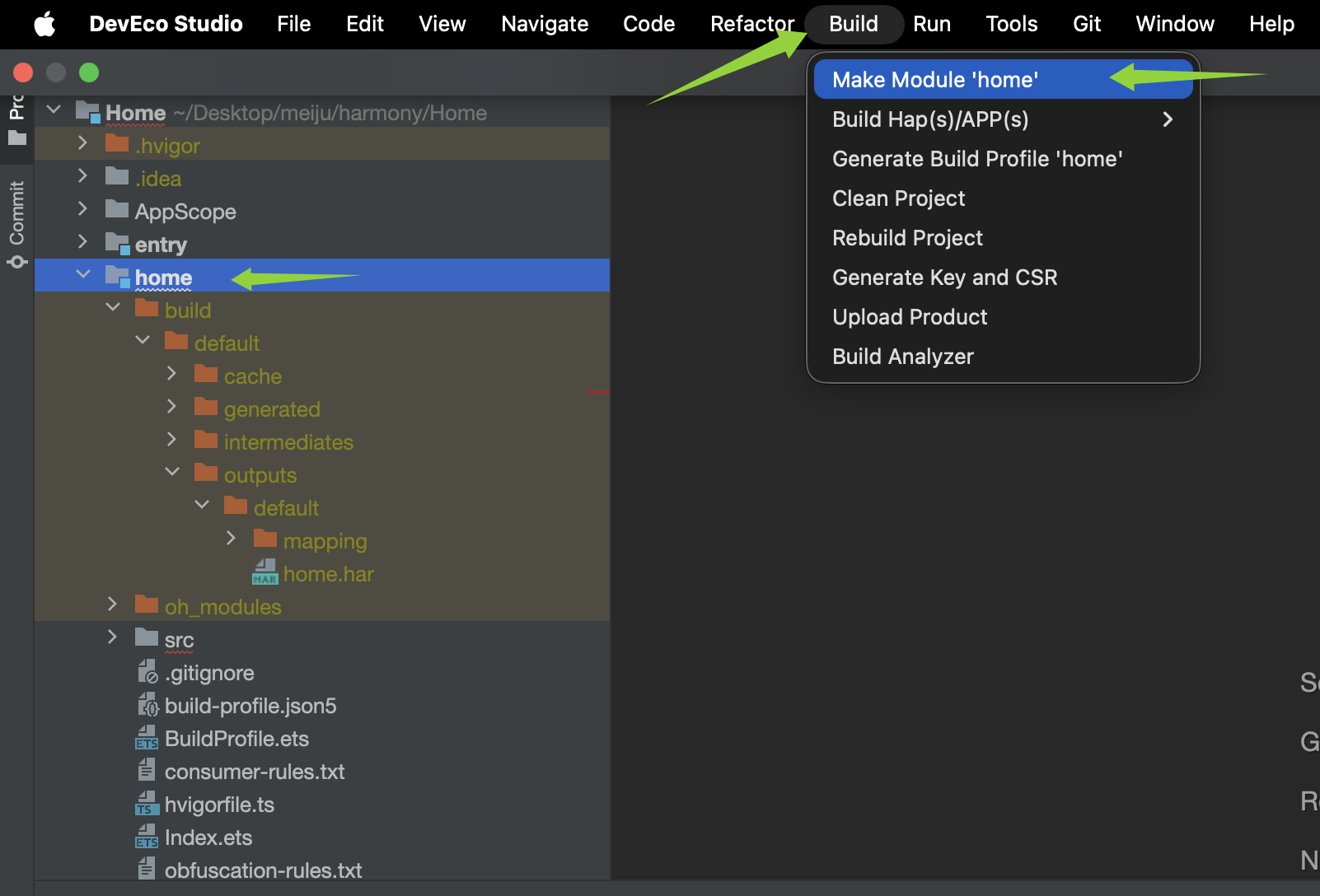Click the outputs folder icon
Image resolution: width=1320 pixels, height=896 pixels.
click(x=206, y=473)
